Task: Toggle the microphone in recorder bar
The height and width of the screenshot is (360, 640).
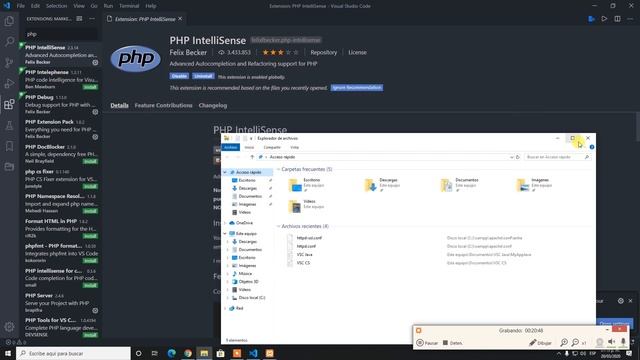Action: pyautogui.click(x=623, y=342)
